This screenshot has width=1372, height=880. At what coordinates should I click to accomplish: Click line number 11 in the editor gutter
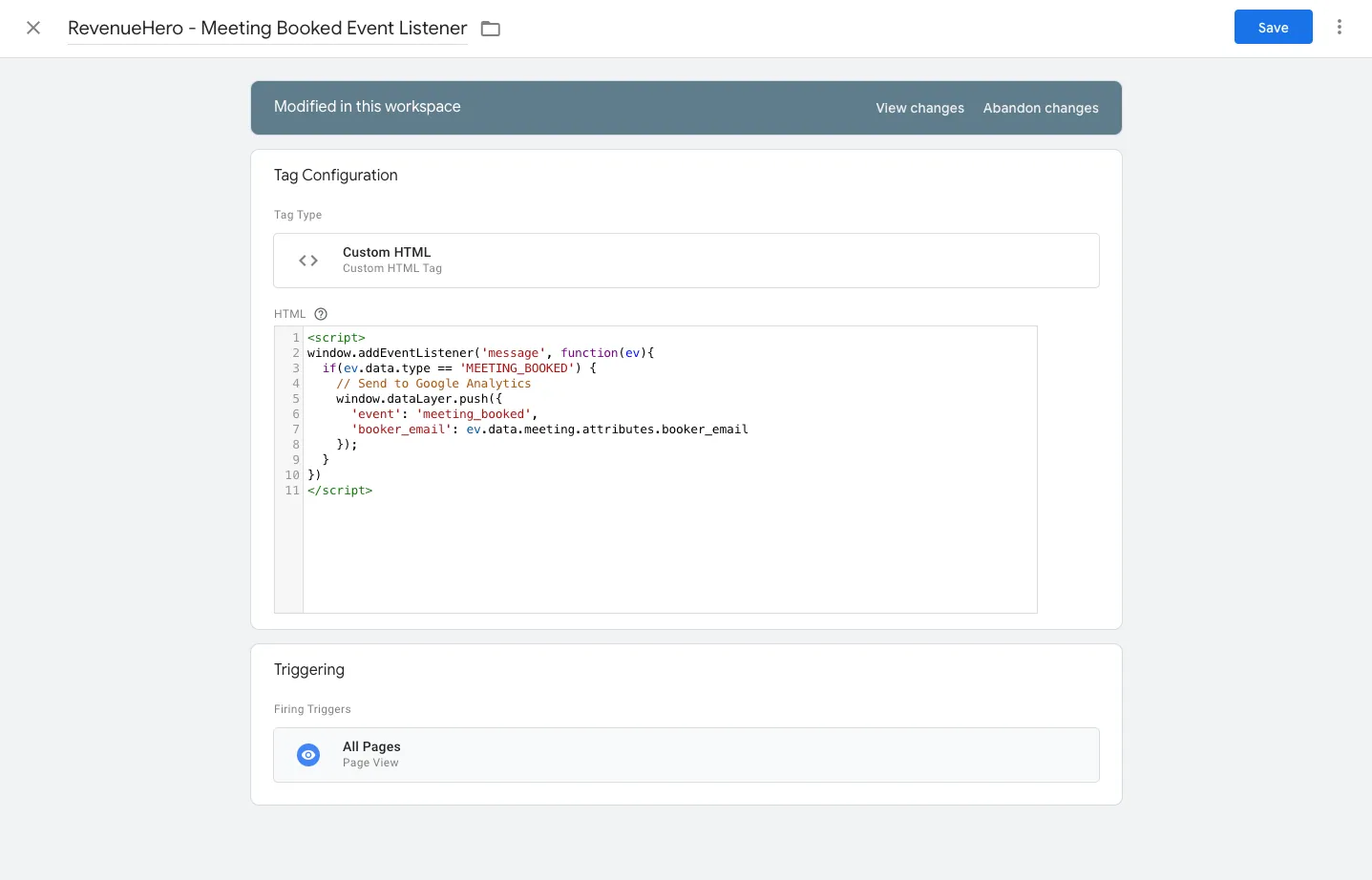292,491
